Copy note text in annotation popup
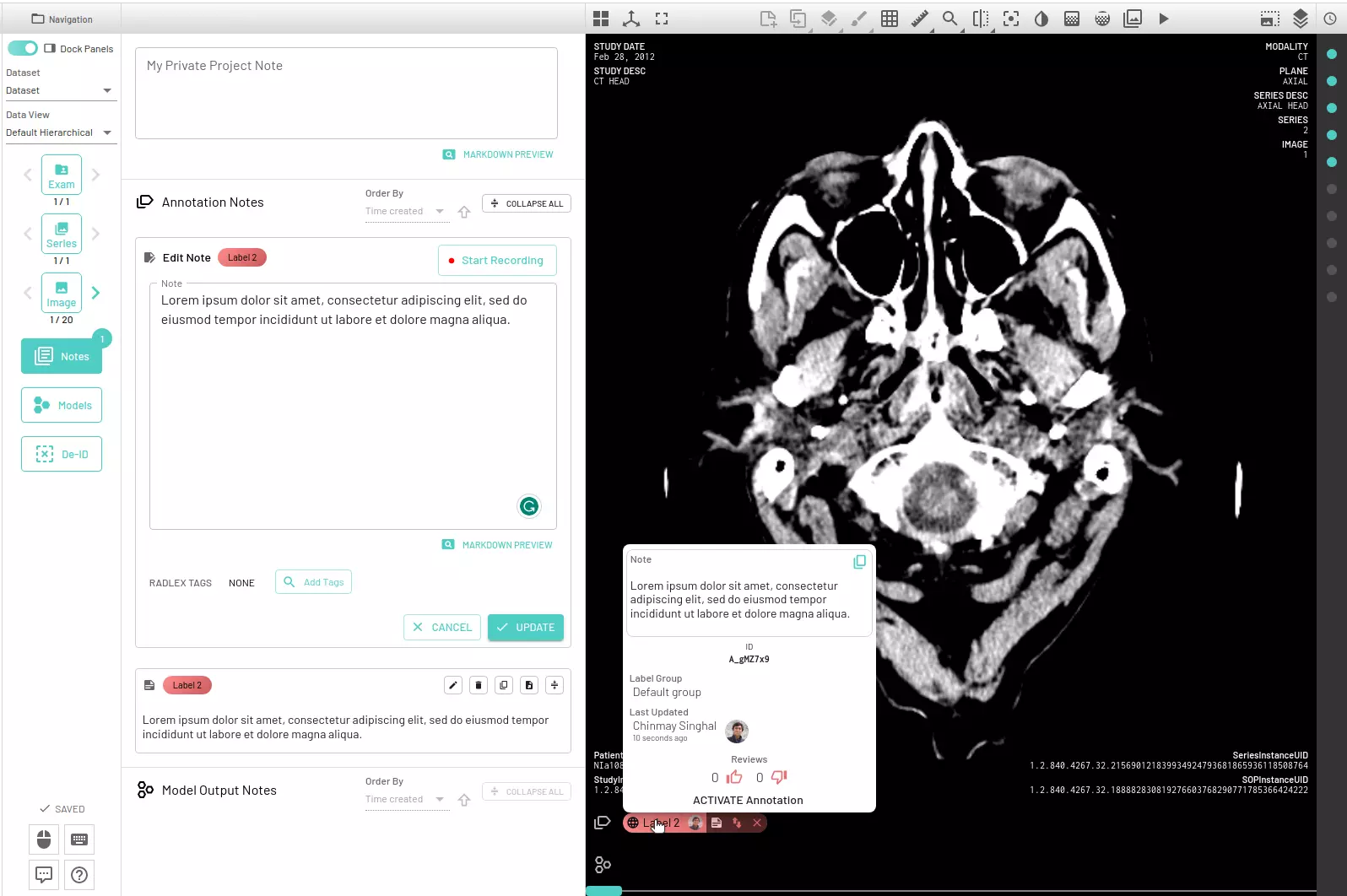 point(859,562)
